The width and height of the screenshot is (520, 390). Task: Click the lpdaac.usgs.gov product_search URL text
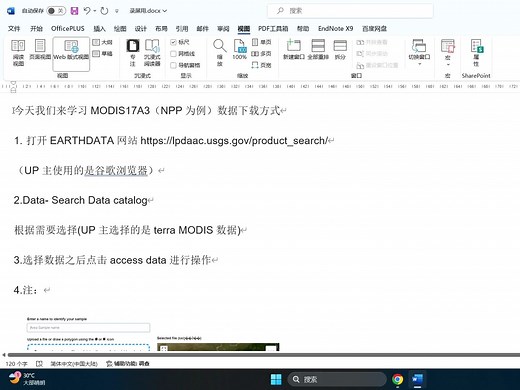coord(234,141)
